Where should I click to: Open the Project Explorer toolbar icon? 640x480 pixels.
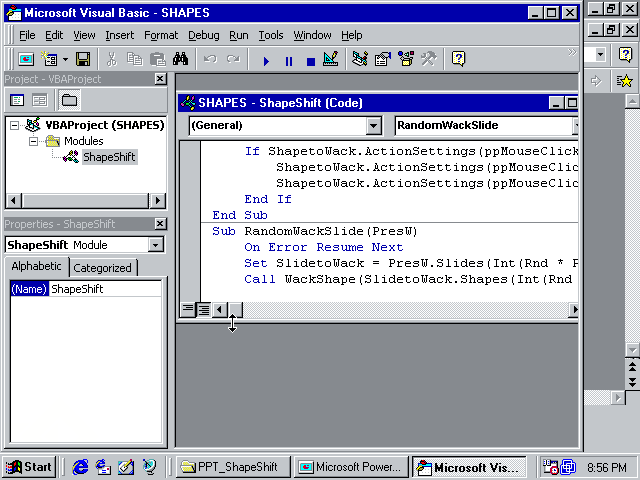360,59
